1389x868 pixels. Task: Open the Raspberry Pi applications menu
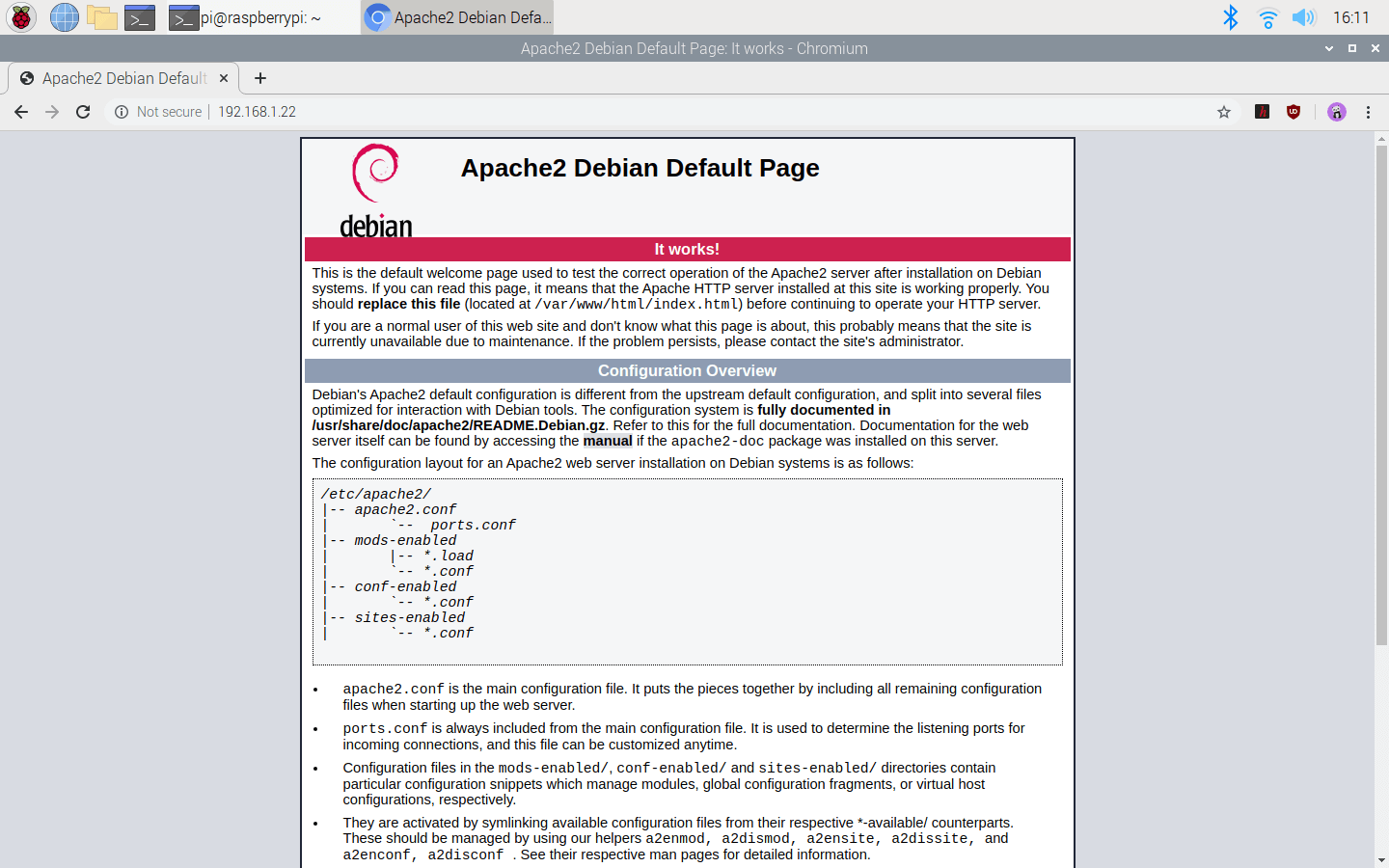[20, 16]
